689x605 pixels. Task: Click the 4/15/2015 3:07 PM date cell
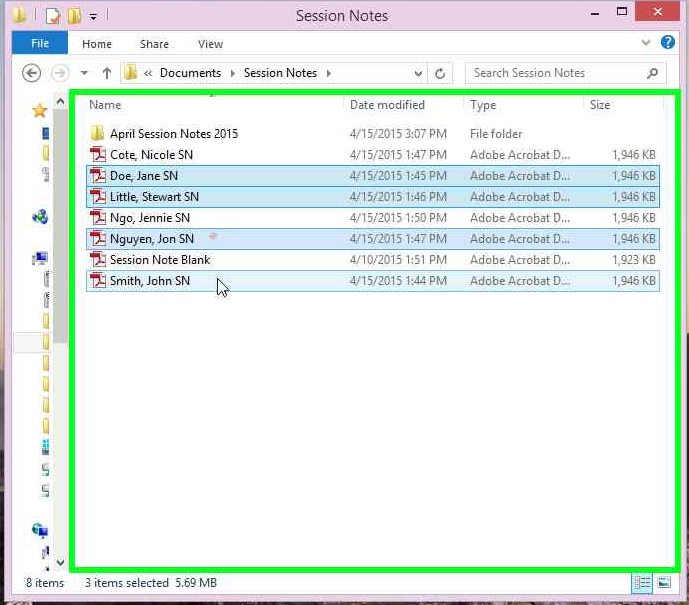(x=398, y=134)
